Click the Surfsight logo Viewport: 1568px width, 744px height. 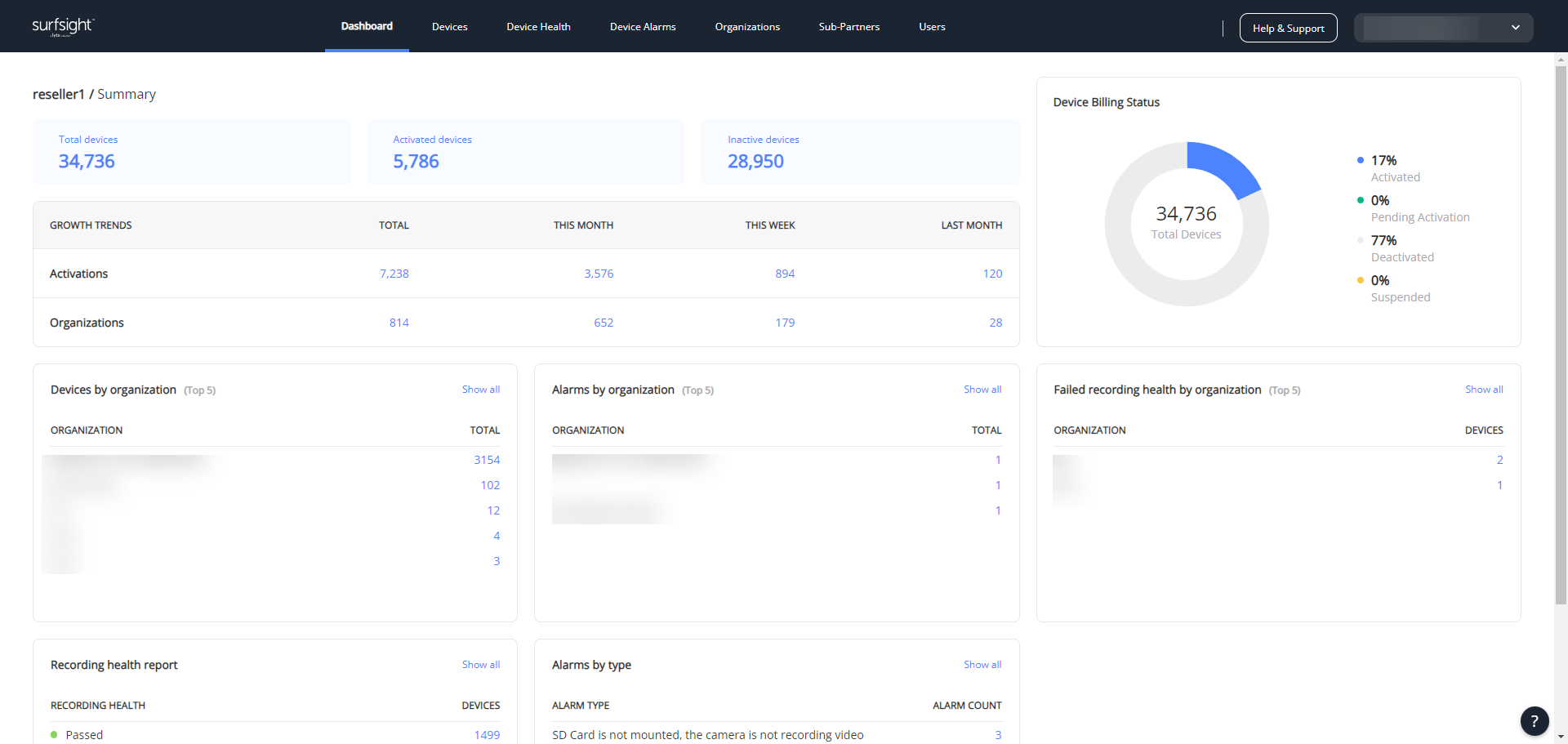63,26
